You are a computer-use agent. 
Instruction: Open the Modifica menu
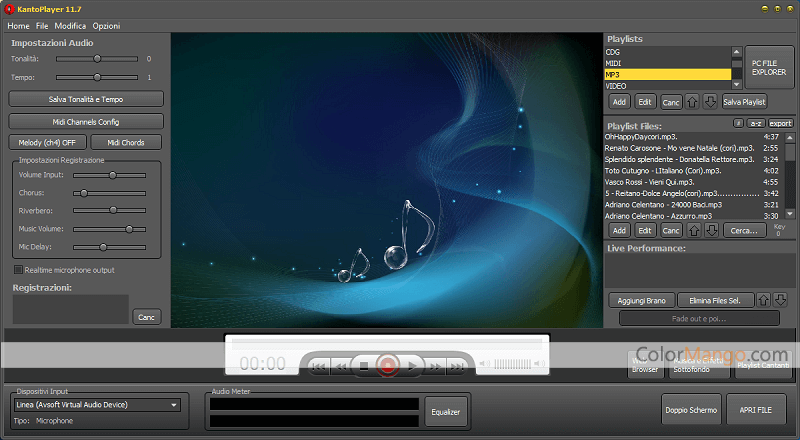pos(70,26)
